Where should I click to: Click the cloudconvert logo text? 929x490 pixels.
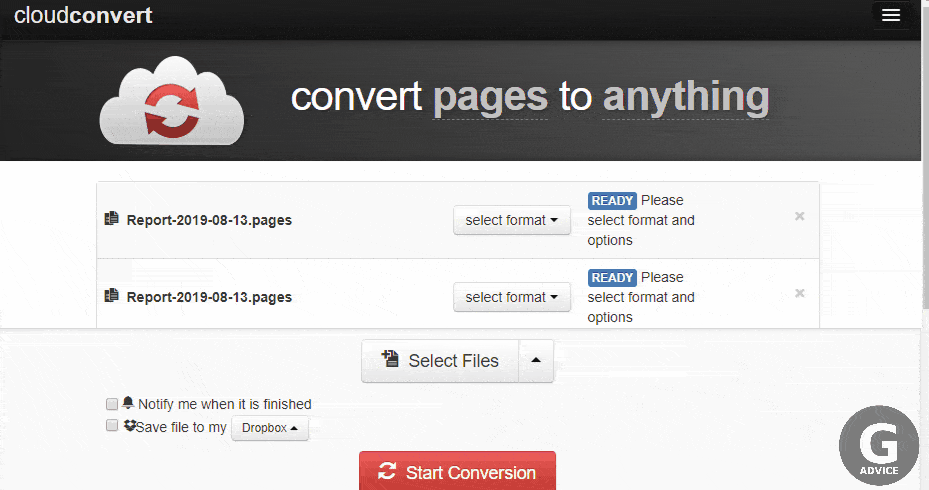(x=84, y=15)
